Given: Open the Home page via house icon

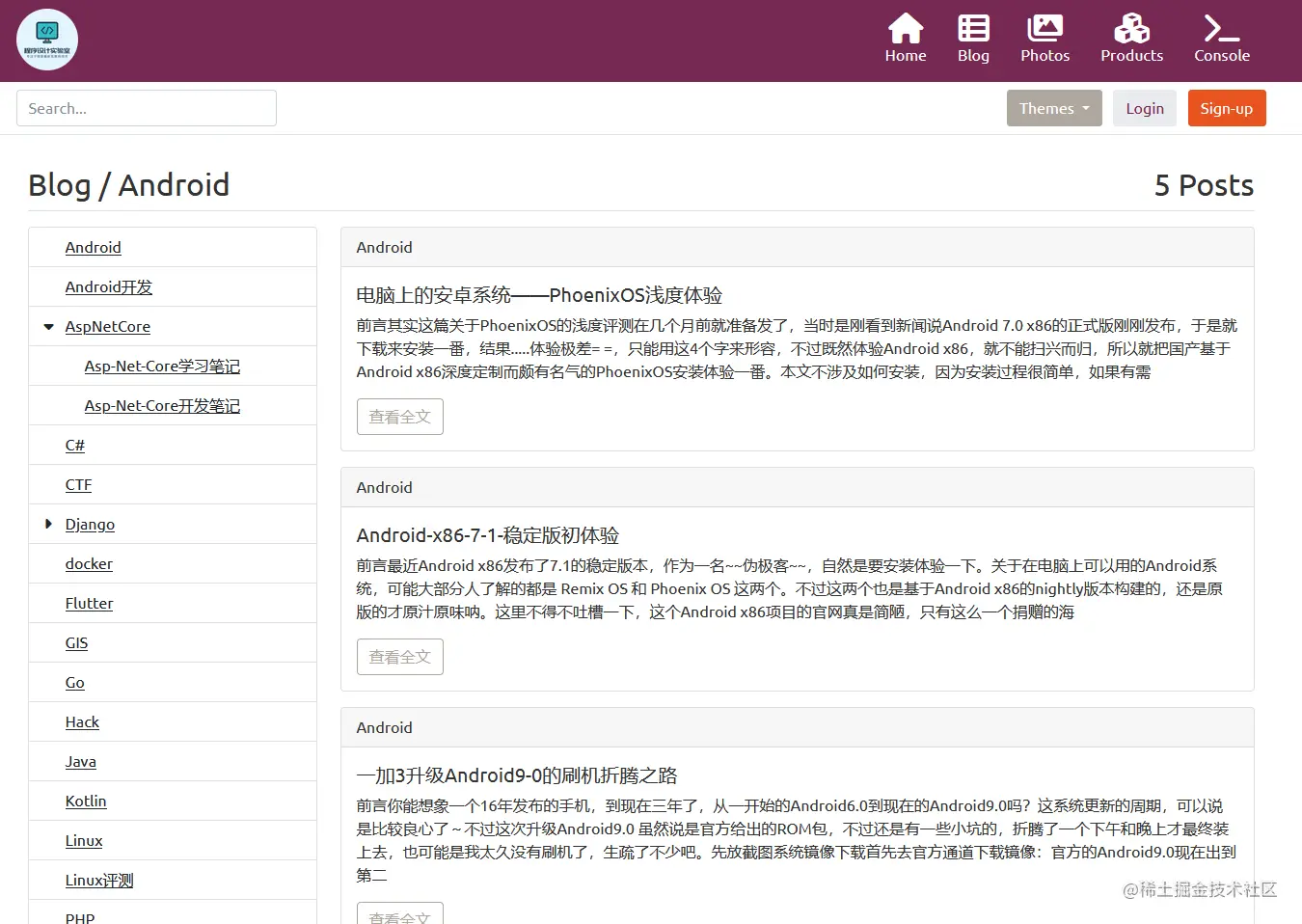Looking at the screenshot, I should pyautogui.click(x=905, y=29).
